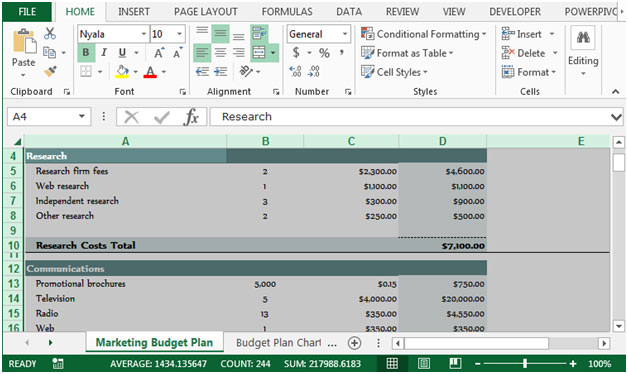Increase font size with large A
Viewport: 628px width, 374px height.
[159, 53]
